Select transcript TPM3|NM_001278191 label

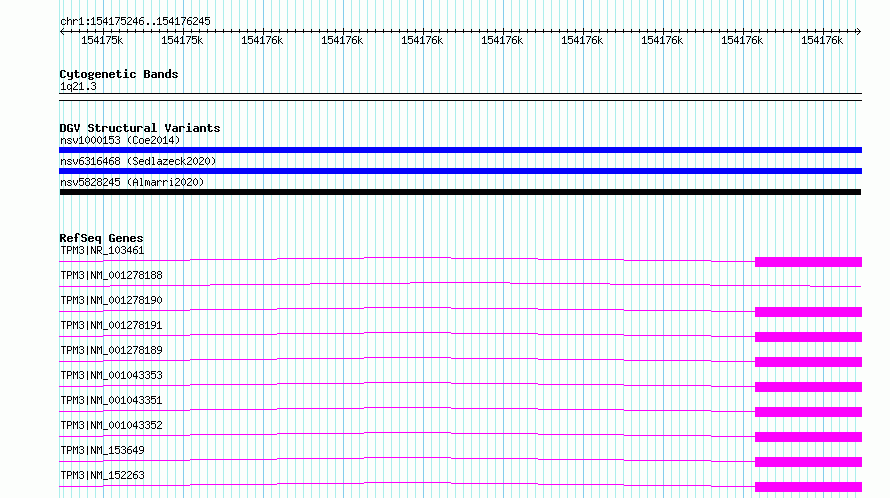click(111, 325)
